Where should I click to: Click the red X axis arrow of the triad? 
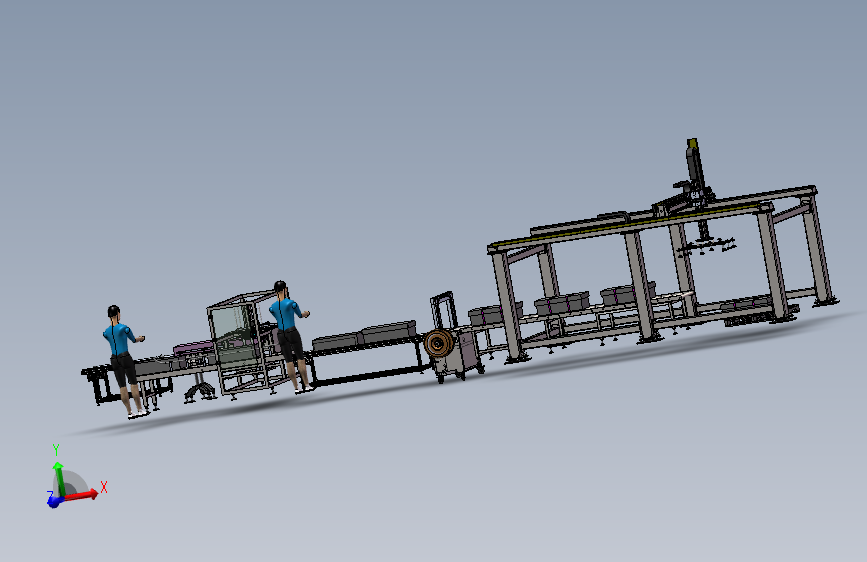coord(82,495)
